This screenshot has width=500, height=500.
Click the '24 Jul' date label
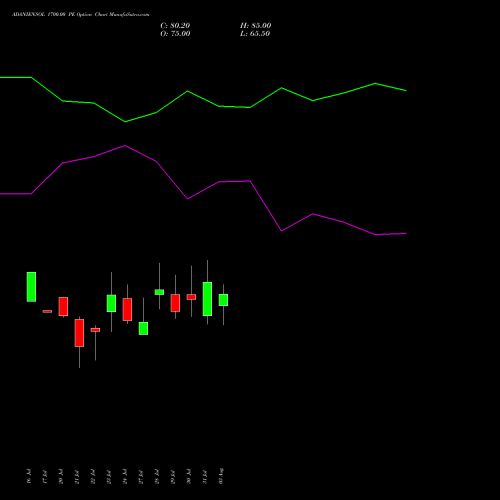125,476
